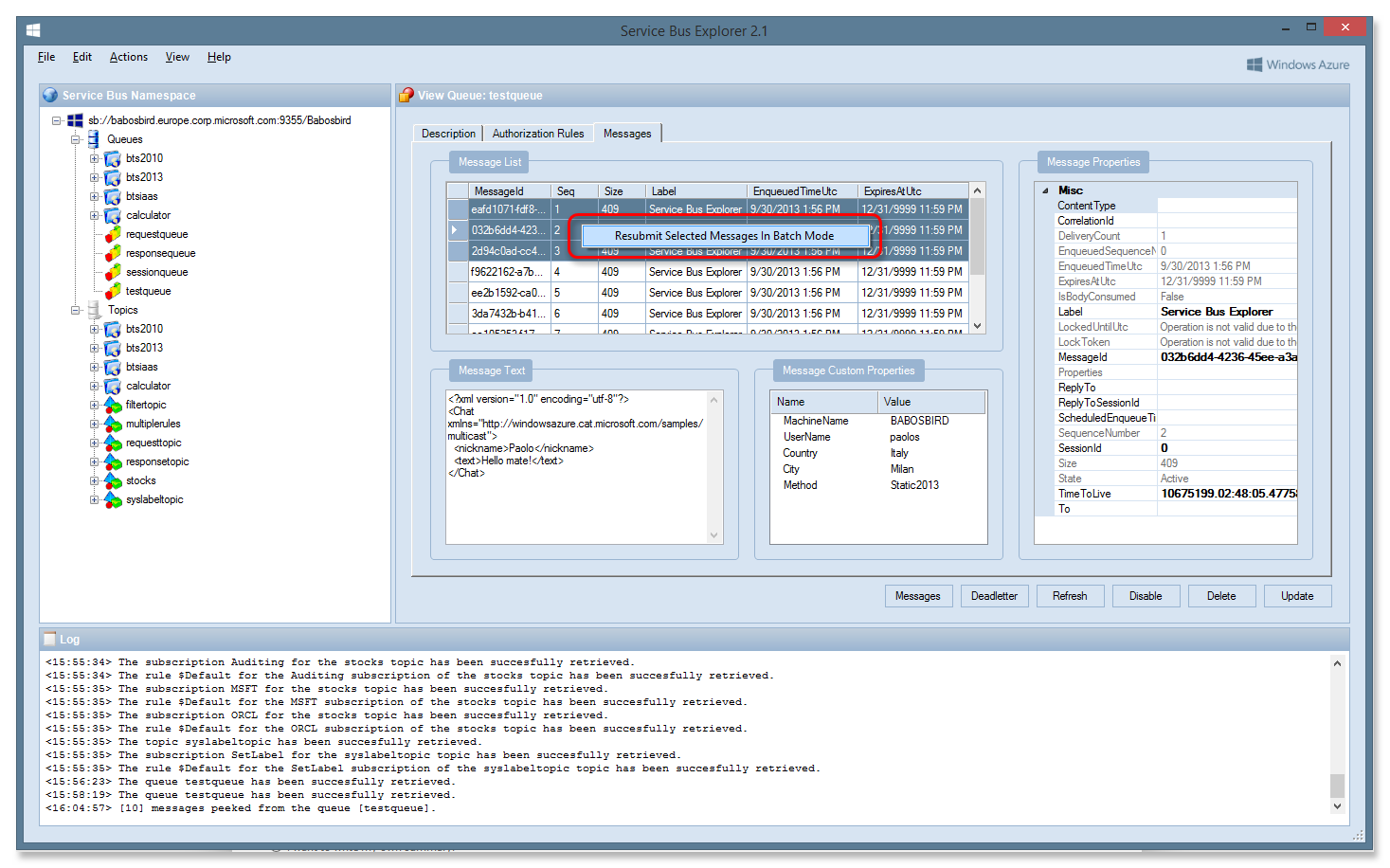Expand the stocks topic node

(95, 480)
